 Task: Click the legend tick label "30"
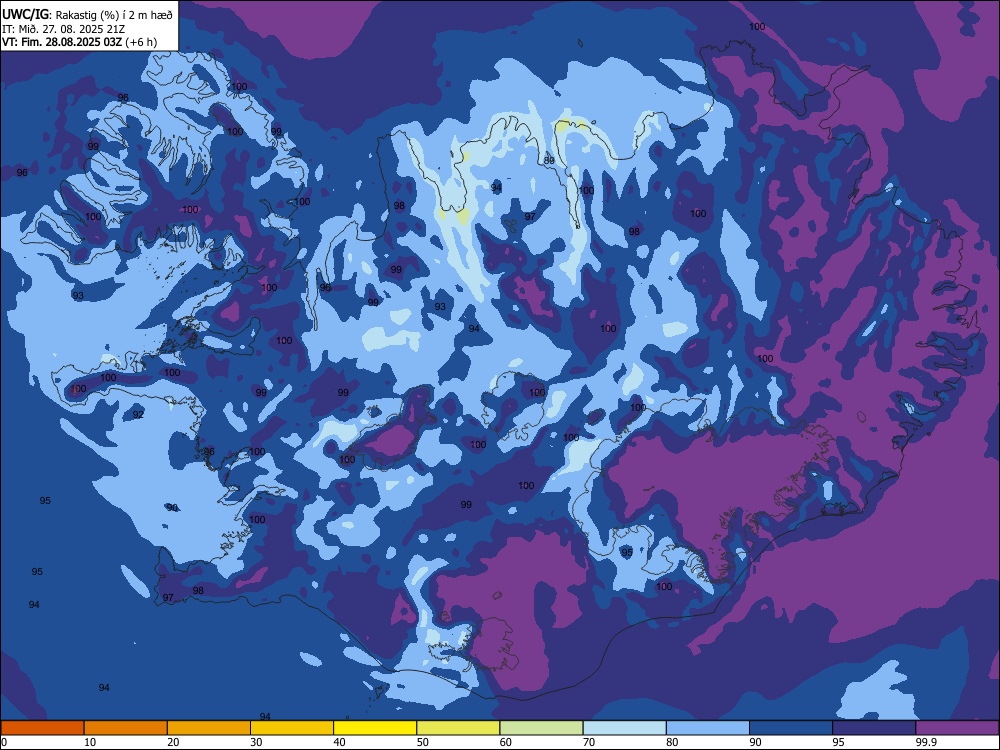click(256, 742)
